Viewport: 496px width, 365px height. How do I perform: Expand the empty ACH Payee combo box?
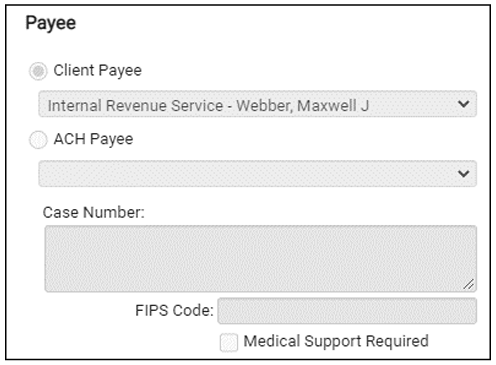tap(257, 174)
